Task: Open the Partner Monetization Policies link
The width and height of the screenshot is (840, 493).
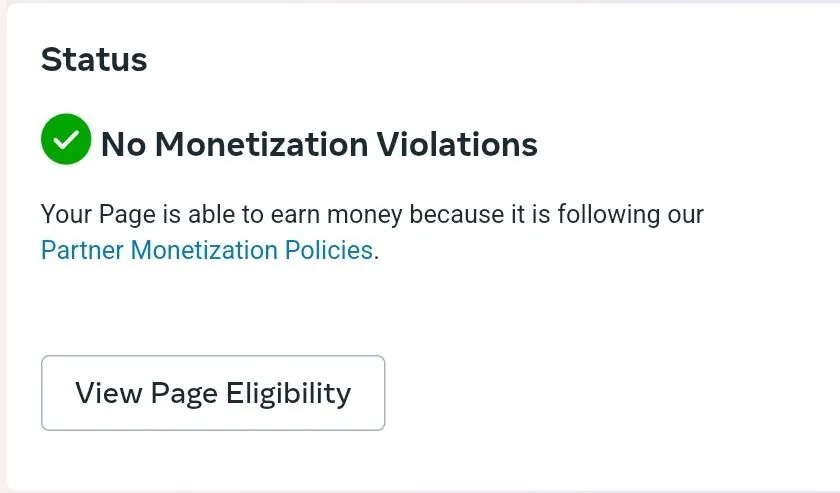Action: [x=206, y=249]
